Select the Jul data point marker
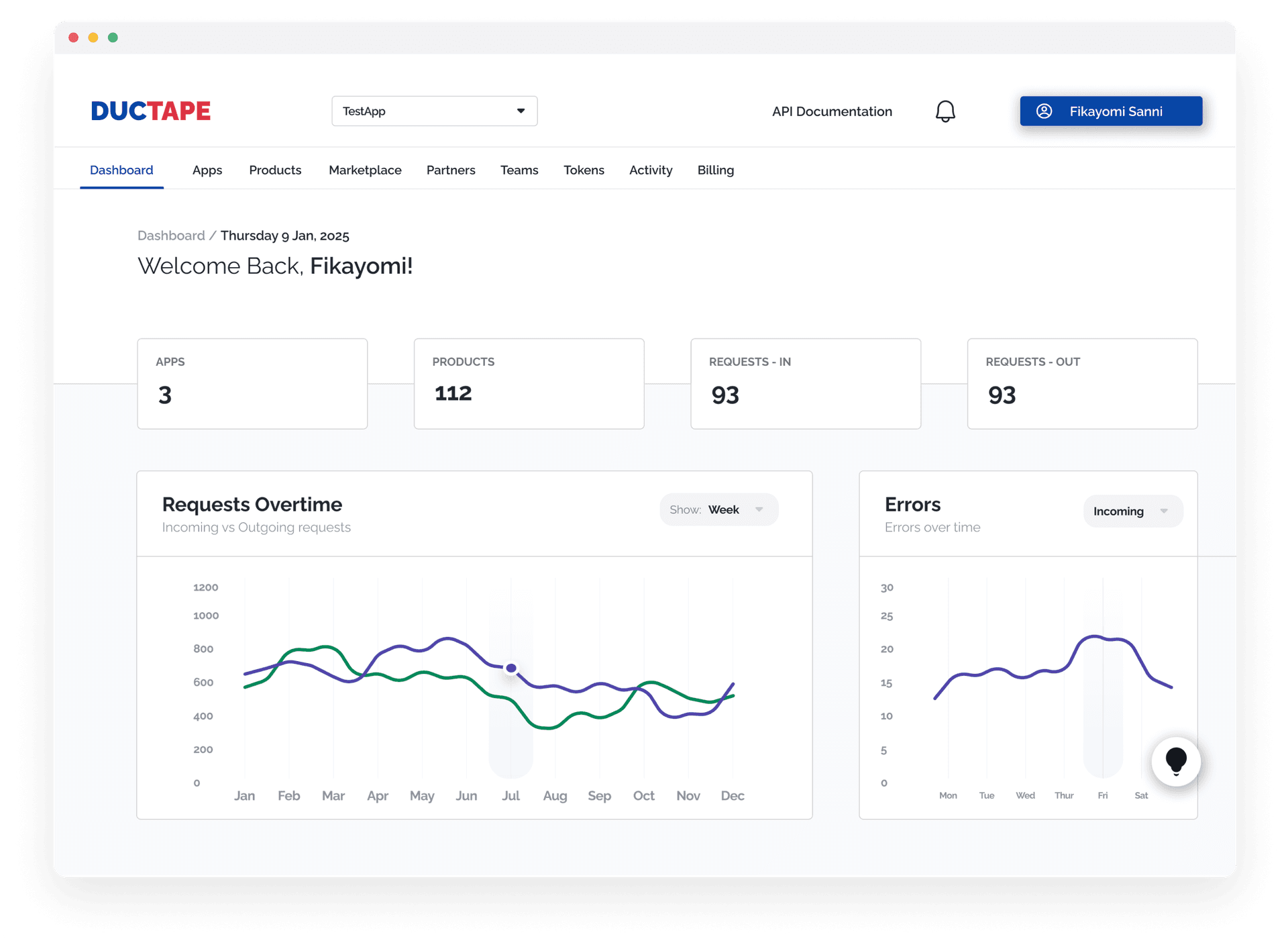Screen dimensions: 1288x947 click(511, 668)
